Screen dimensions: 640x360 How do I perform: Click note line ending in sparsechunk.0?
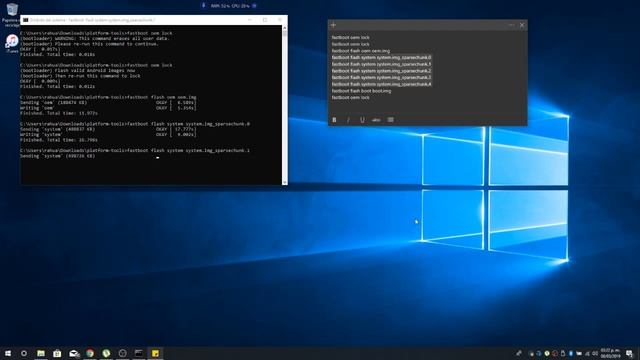point(381,58)
